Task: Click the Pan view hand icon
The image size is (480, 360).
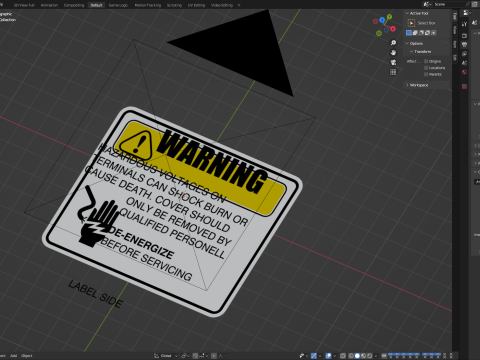Action: point(393,52)
